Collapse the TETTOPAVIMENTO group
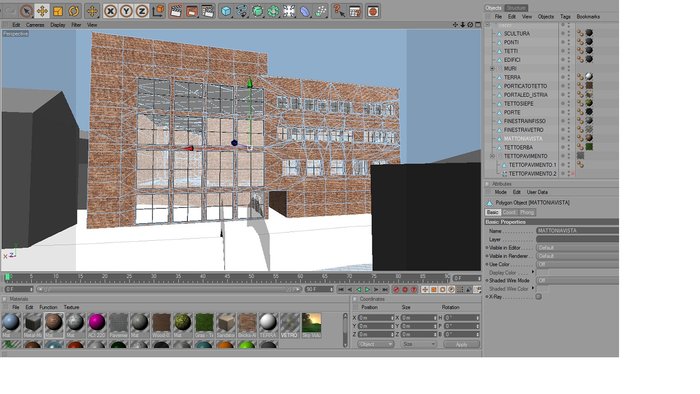The height and width of the screenshot is (394, 700). 492,156
